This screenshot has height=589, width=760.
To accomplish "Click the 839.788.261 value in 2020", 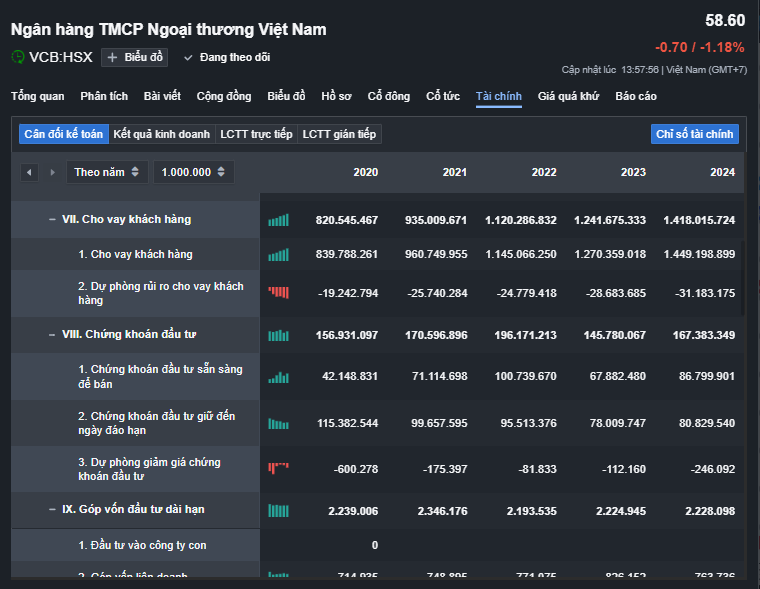I will pos(347,254).
